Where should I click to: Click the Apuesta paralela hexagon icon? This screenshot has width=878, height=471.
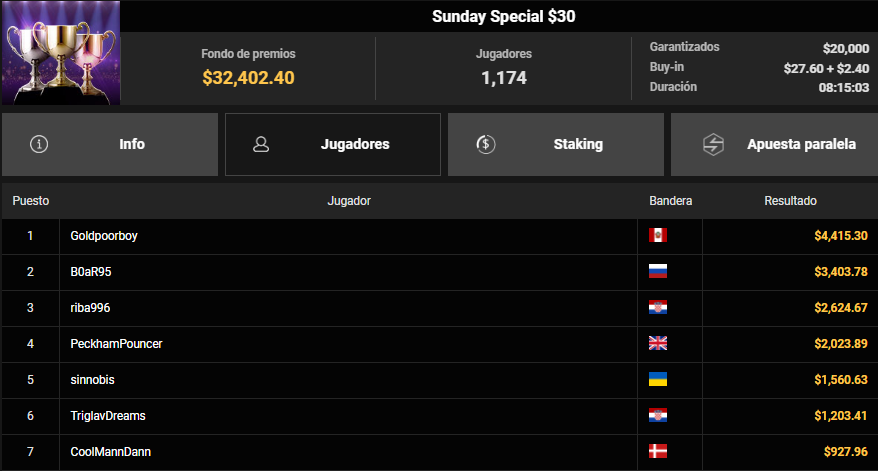(x=713, y=144)
